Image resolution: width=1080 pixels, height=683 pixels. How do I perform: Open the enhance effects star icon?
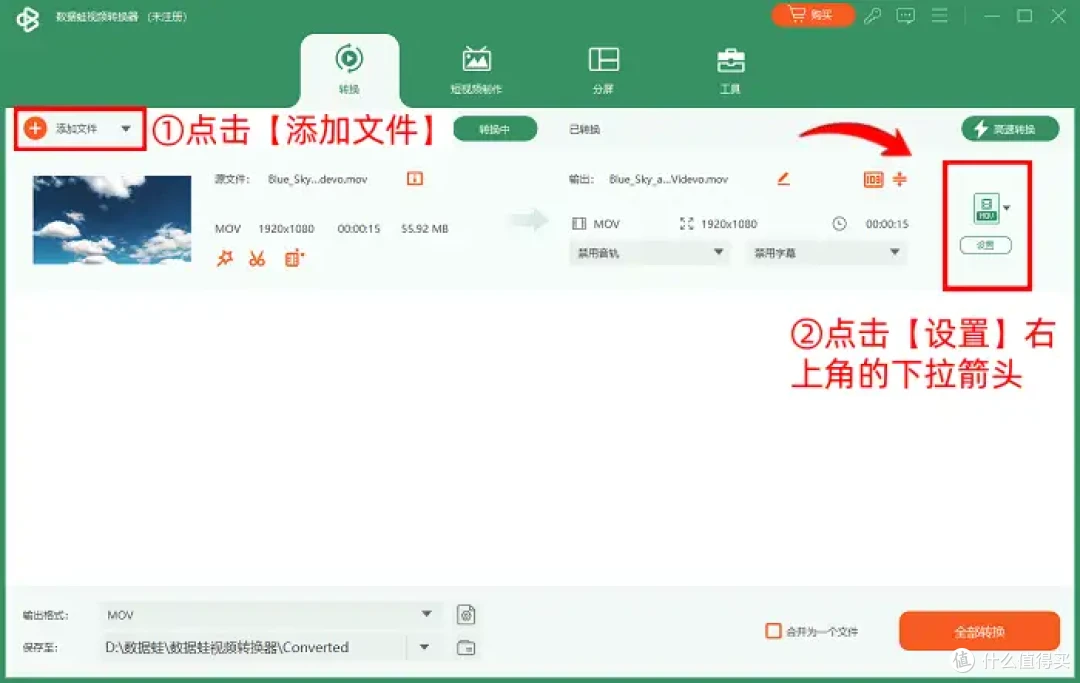click(x=225, y=258)
